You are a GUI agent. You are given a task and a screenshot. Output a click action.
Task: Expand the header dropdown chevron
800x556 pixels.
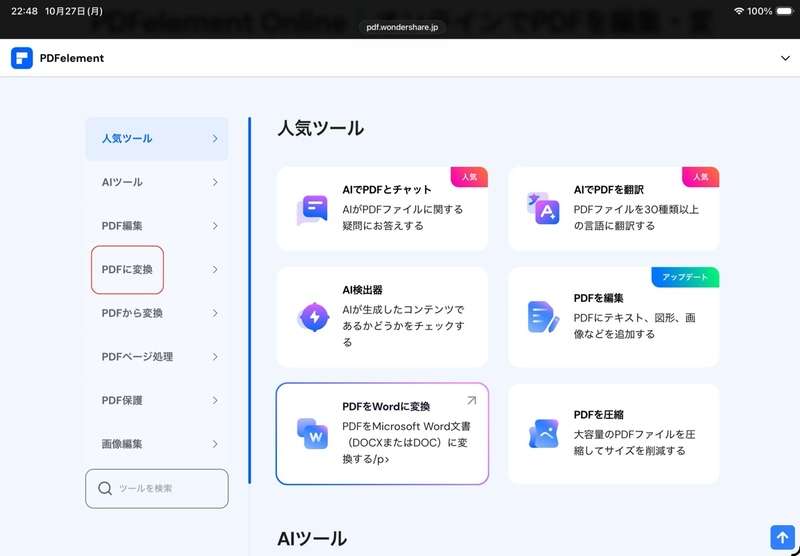tap(785, 58)
